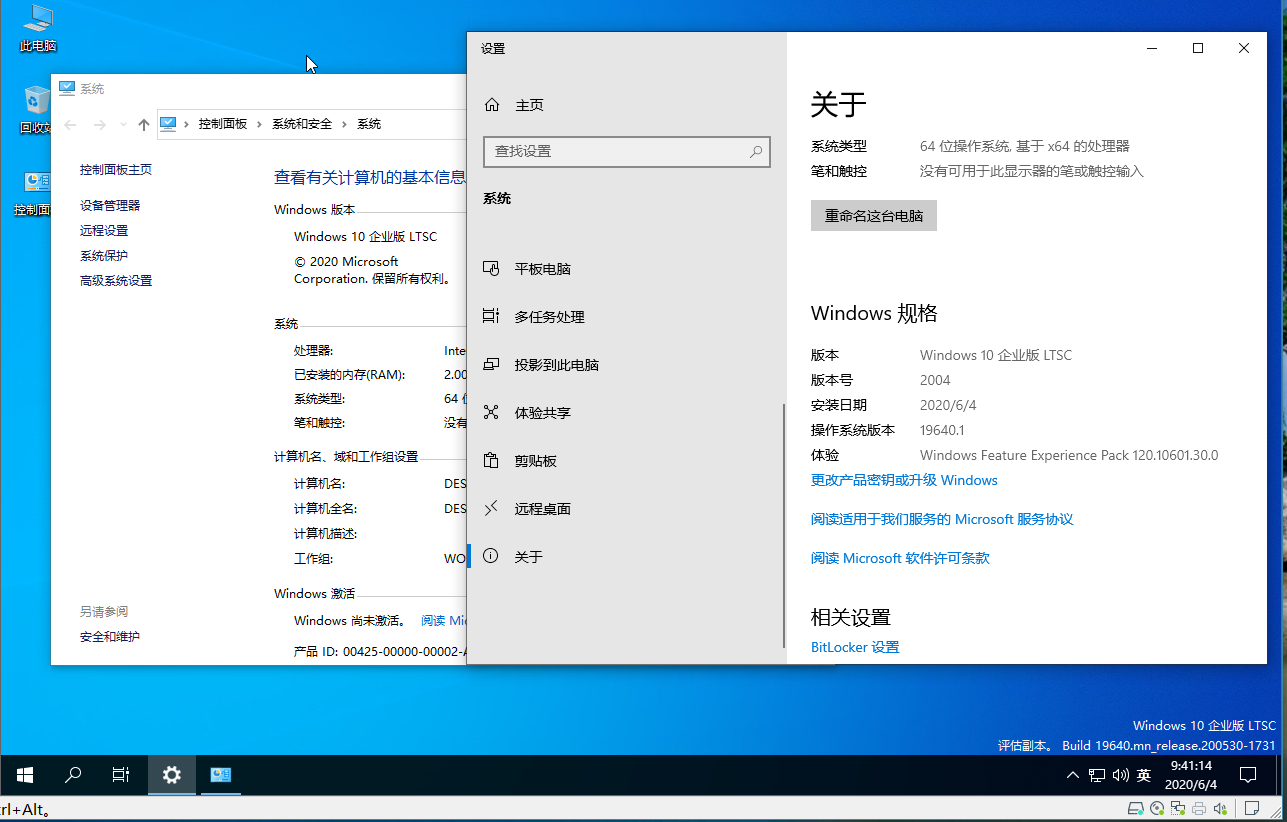
Task: Click the tablet icon beside 平板电脑
Action: (x=491, y=269)
